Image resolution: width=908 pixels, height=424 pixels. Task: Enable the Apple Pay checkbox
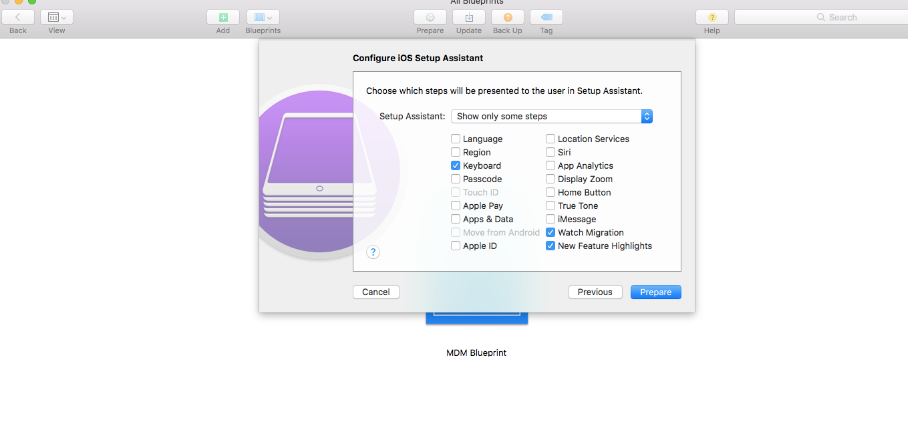[456, 206]
